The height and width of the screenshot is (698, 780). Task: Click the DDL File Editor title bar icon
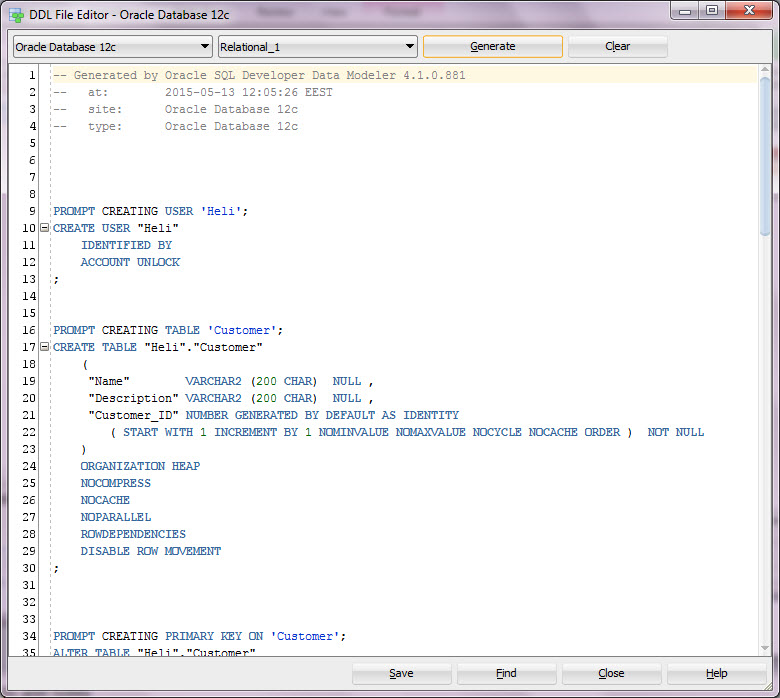point(16,12)
